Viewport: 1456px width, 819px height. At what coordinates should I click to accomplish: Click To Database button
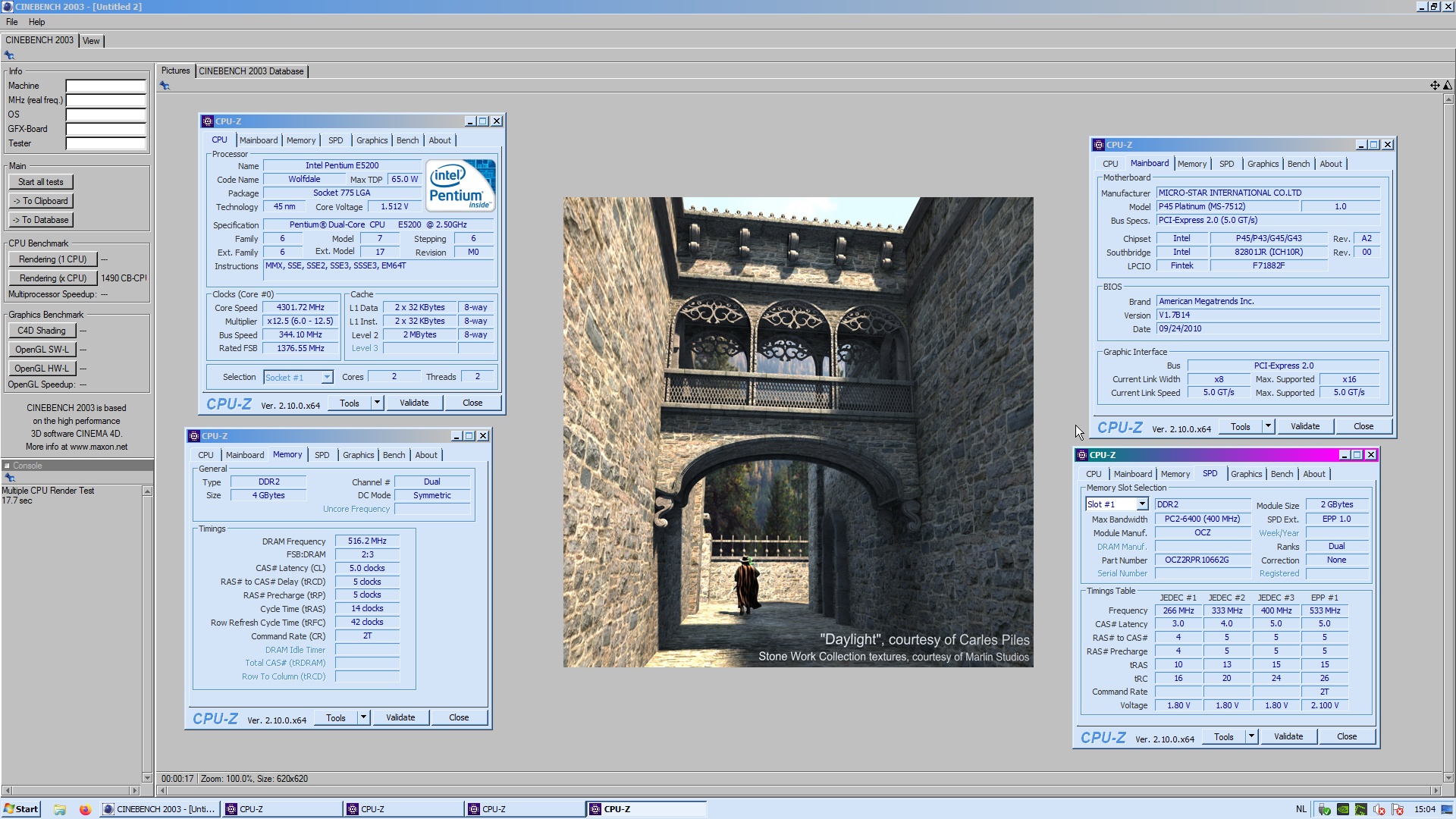(x=41, y=220)
